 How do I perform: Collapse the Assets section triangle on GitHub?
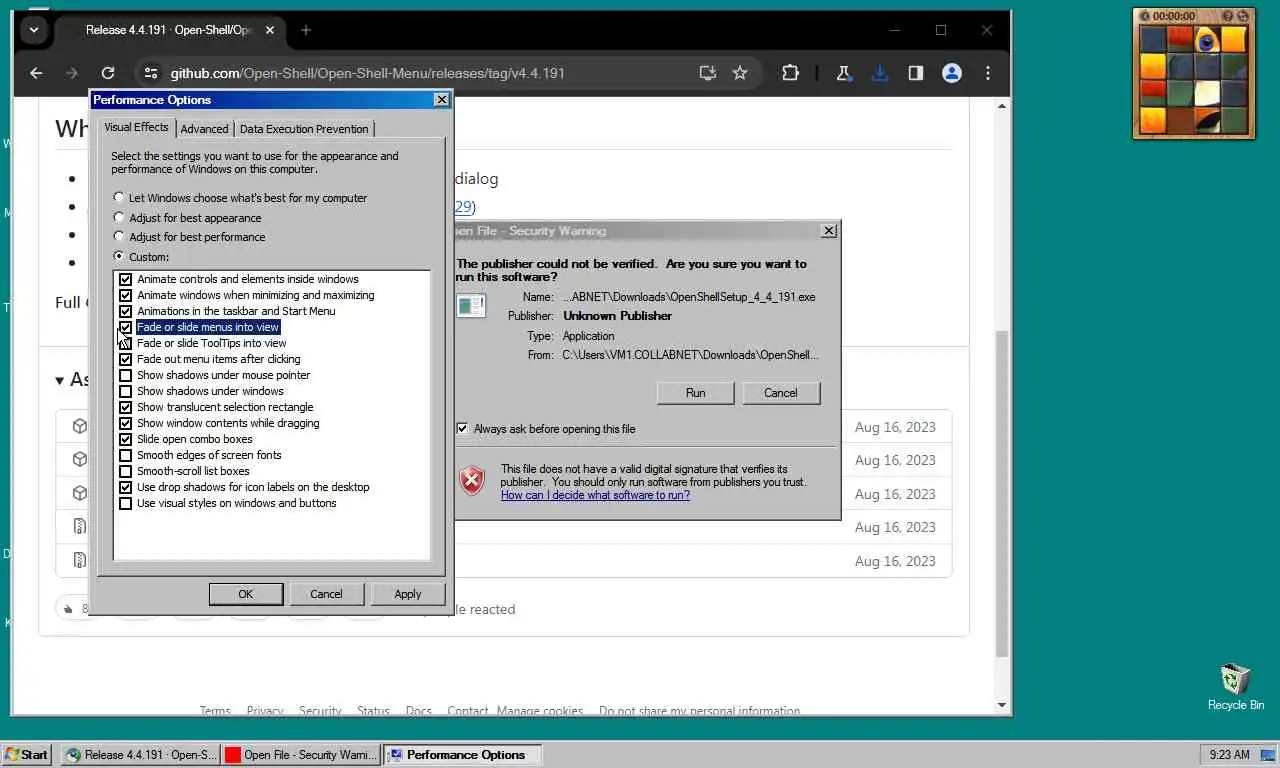[x=60, y=381]
